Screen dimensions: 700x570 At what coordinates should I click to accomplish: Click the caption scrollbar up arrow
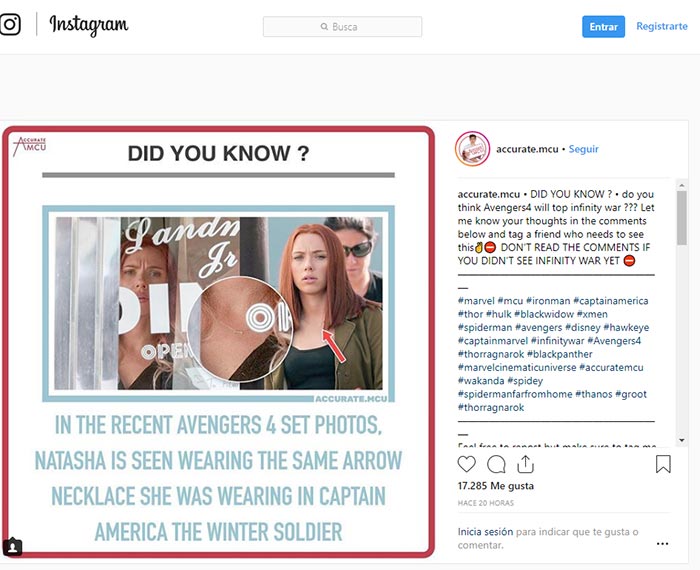pos(681,185)
